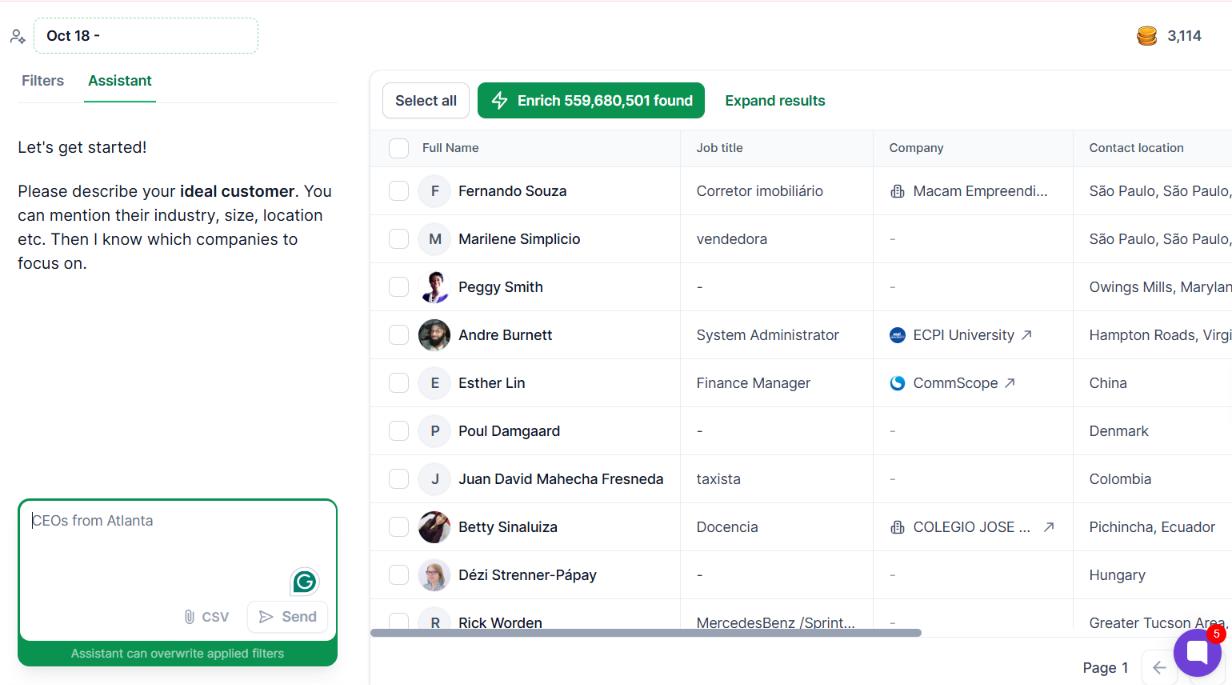Image resolution: width=1232 pixels, height=685 pixels.
Task: Check the Andre Burnett row checkbox
Action: tap(399, 335)
